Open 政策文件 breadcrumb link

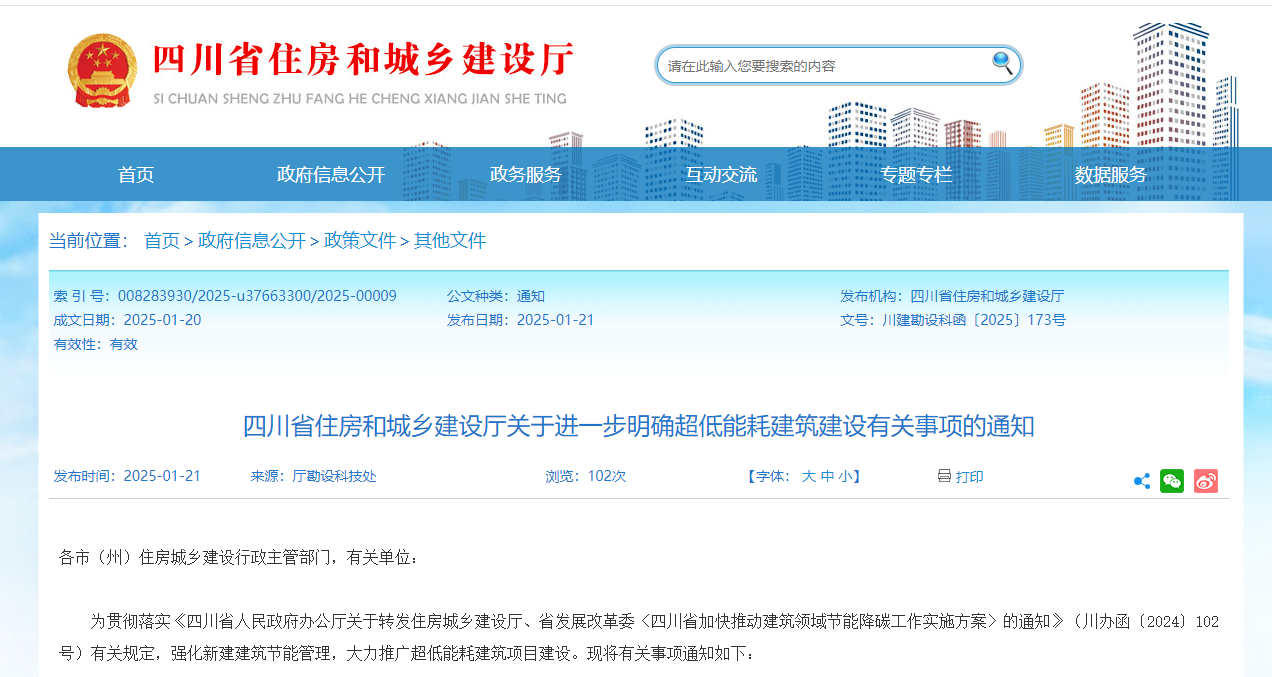tap(359, 240)
